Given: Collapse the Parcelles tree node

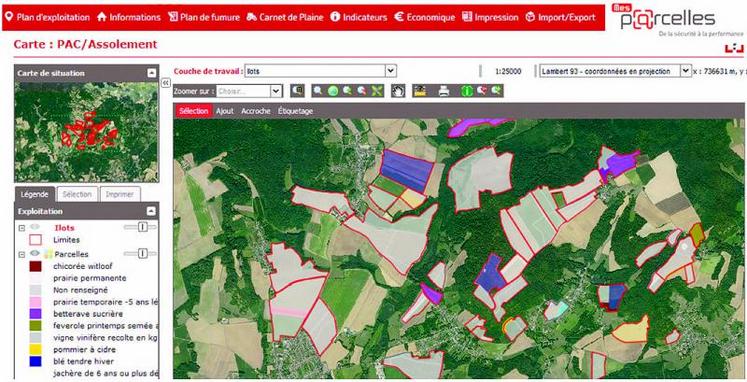Looking at the screenshot, I should click(x=21, y=255).
